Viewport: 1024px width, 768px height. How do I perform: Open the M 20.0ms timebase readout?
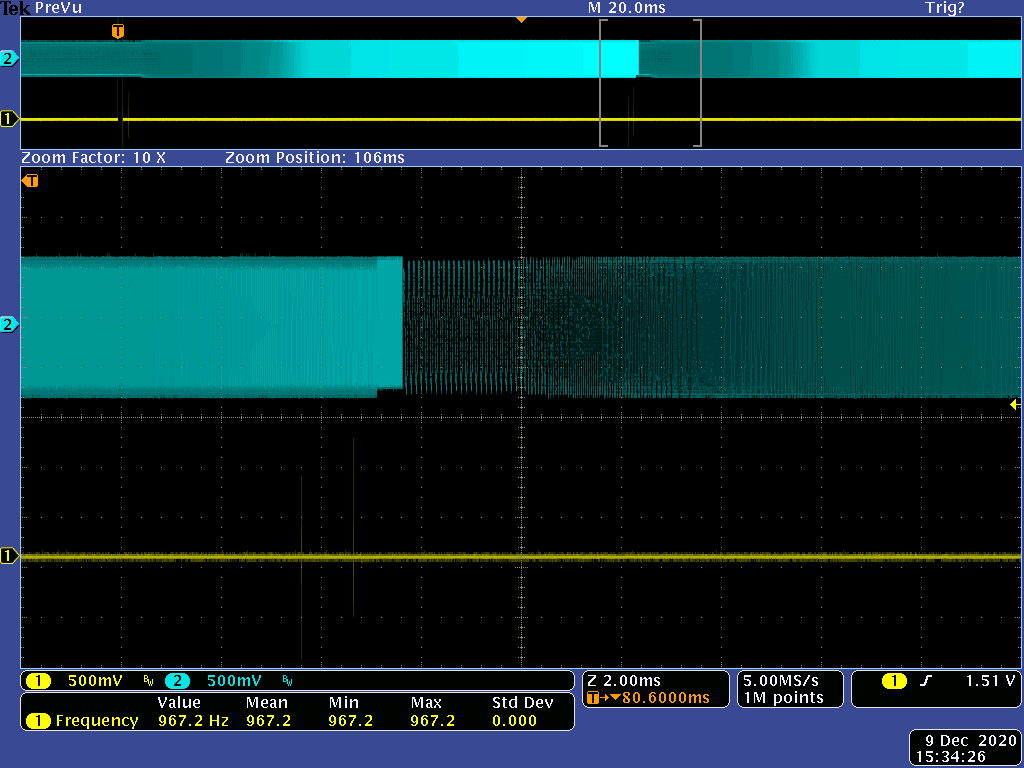[x=627, y=8]
